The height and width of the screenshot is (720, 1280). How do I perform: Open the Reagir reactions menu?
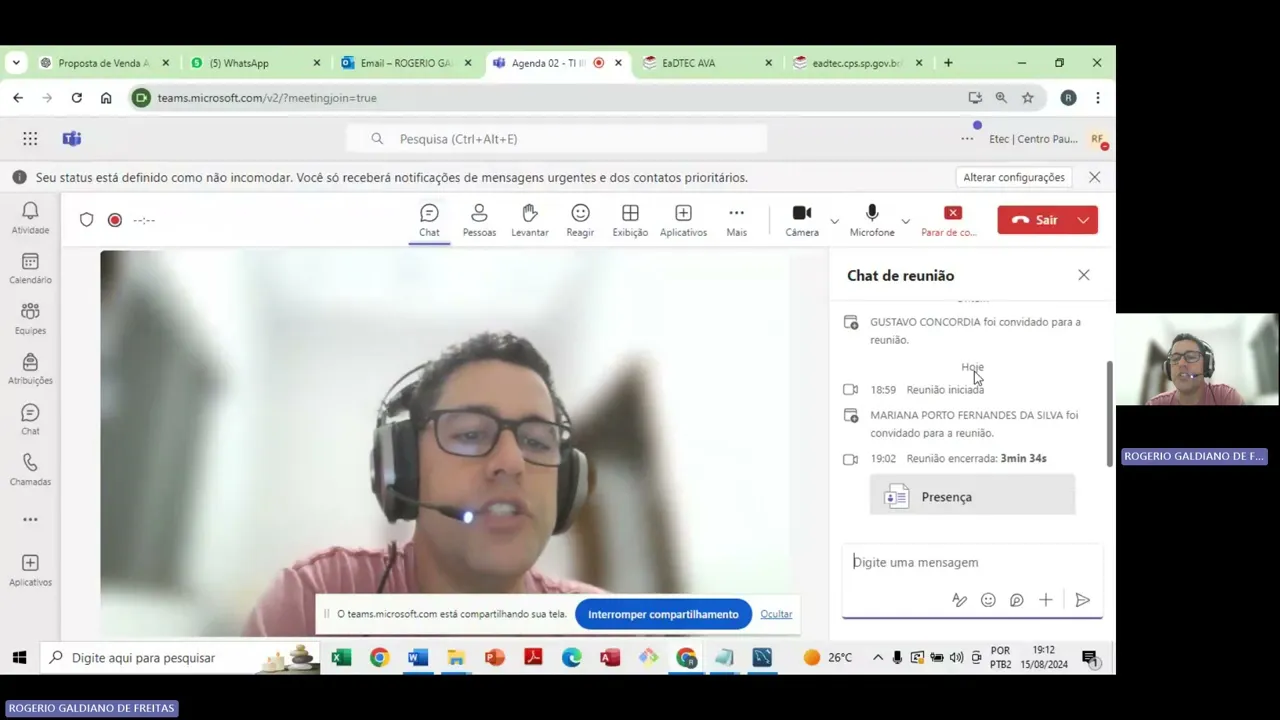pos(580,220)
